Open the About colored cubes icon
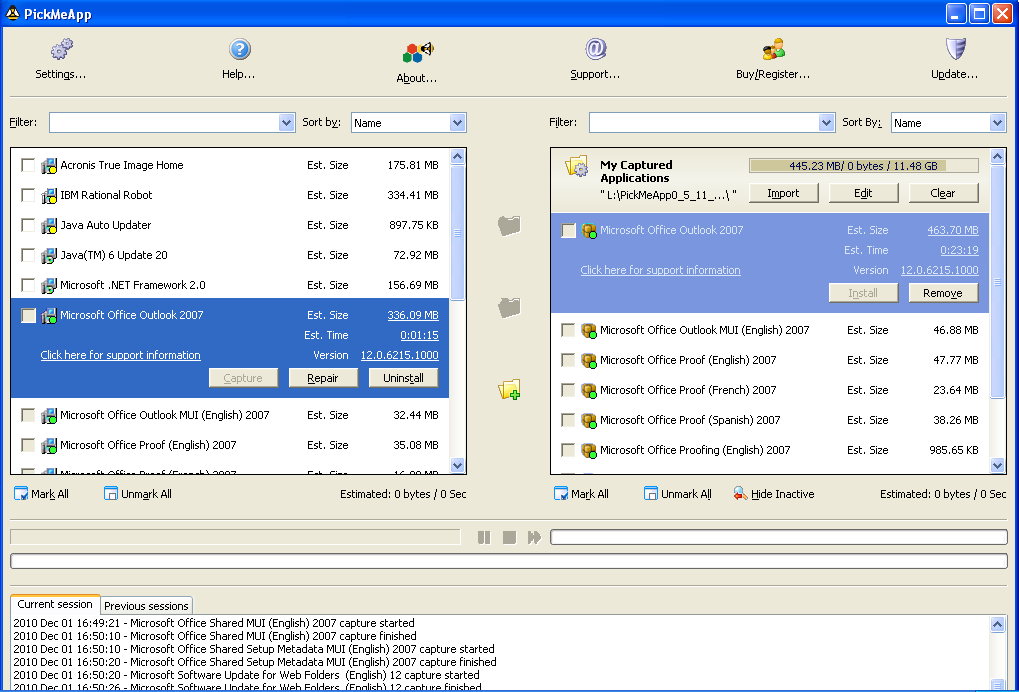 click(x=417, y=52)
